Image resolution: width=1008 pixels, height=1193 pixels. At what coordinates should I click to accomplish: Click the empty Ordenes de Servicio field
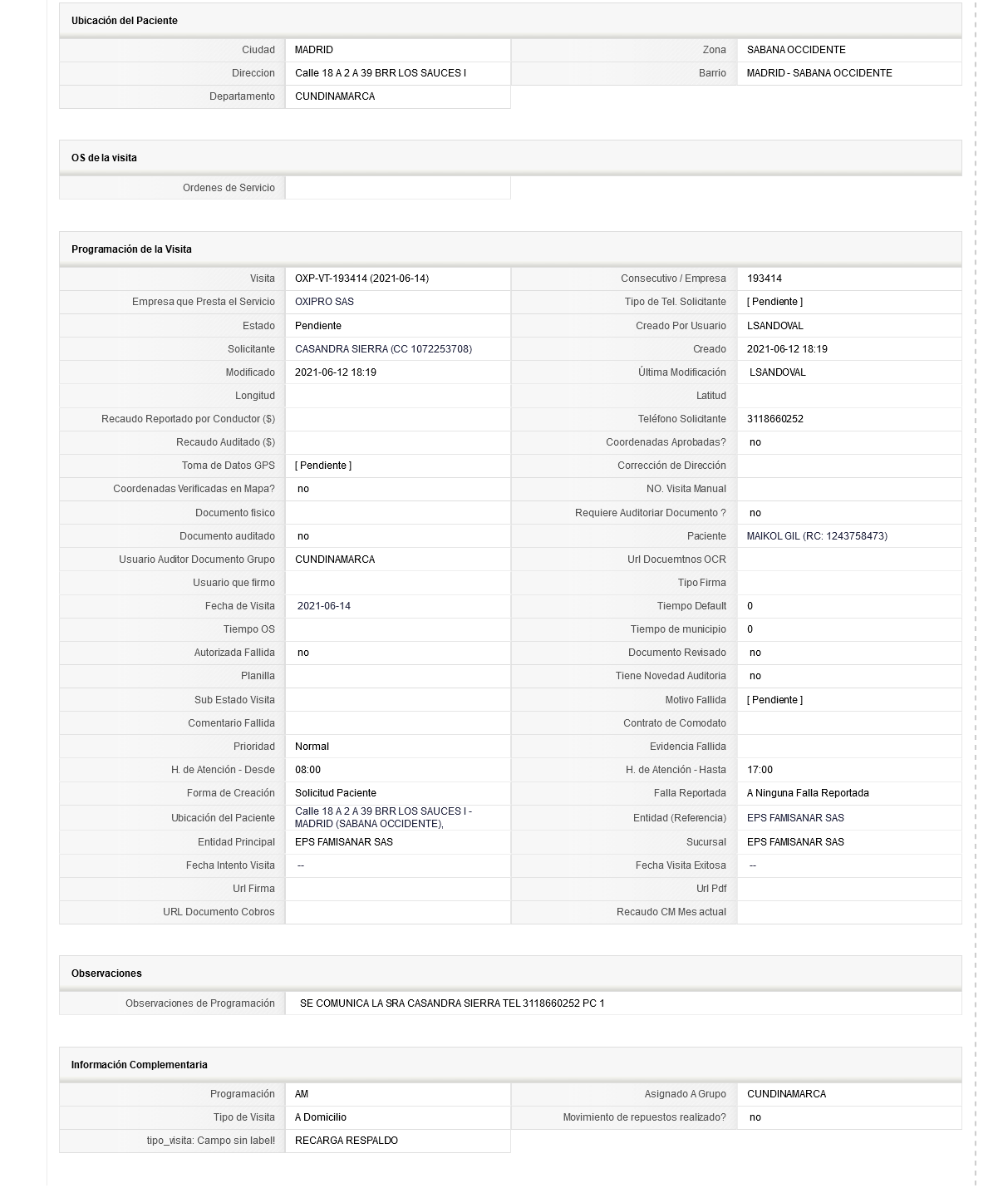click(x=398, y=188)
